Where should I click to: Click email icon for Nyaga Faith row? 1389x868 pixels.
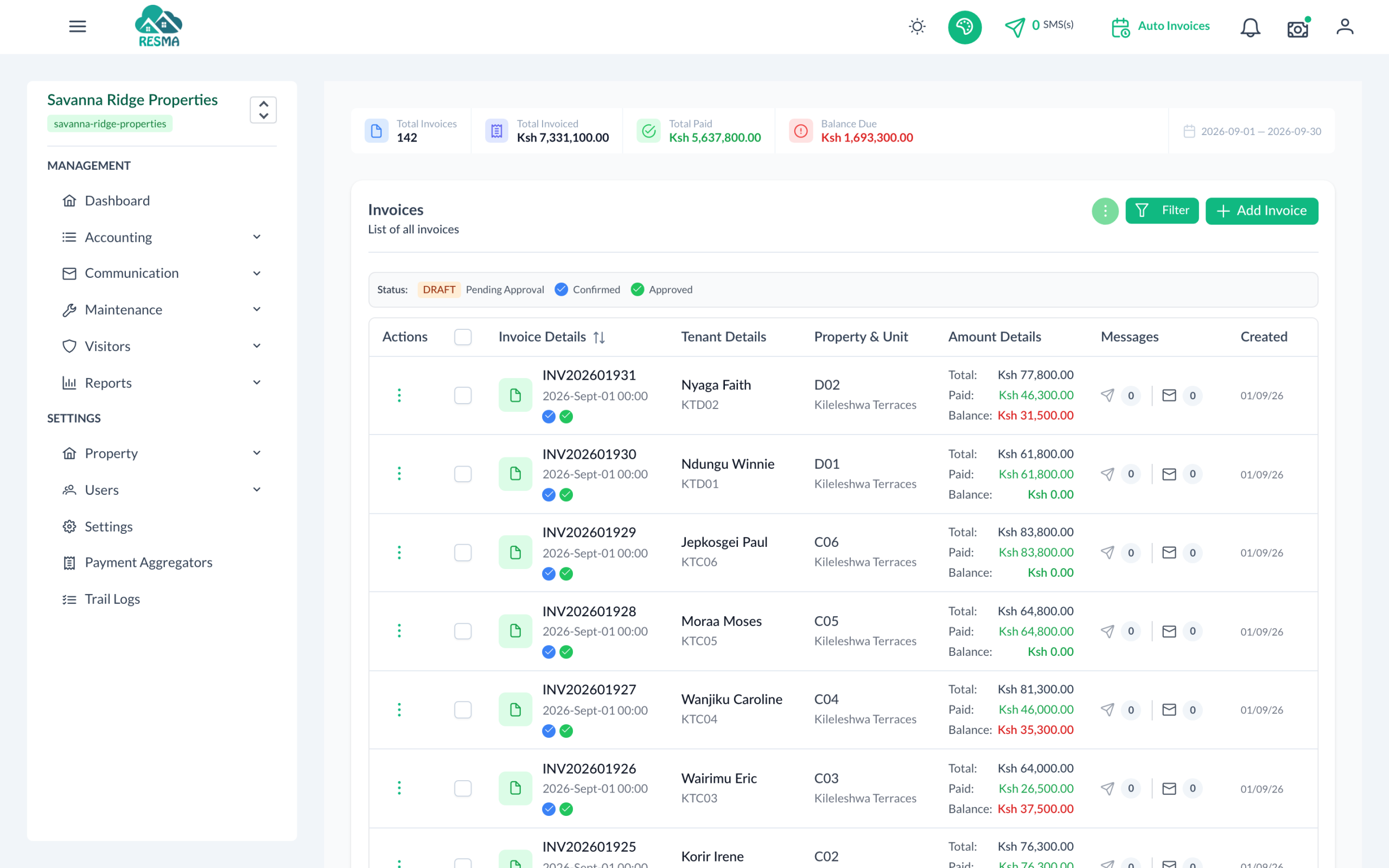pyautogui.click(x=1169, y=395)
